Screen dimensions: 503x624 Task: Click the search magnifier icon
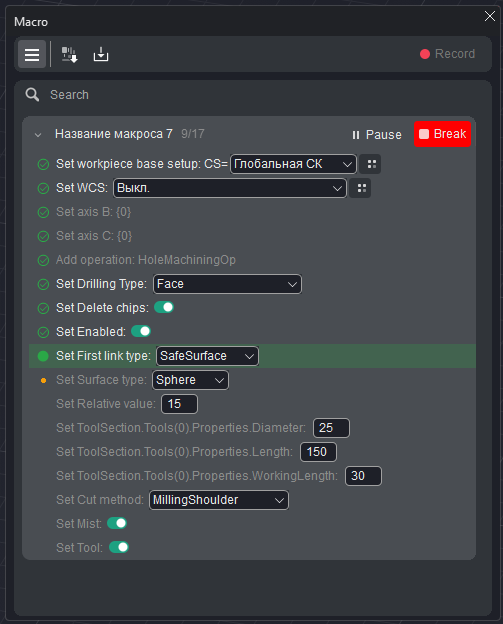[32, 95]
